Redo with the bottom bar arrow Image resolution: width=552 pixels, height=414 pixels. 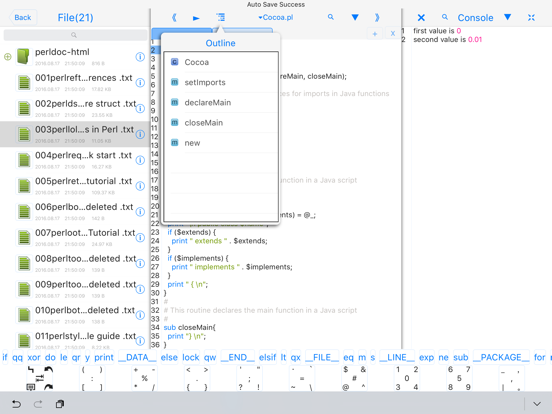point(38,404)
